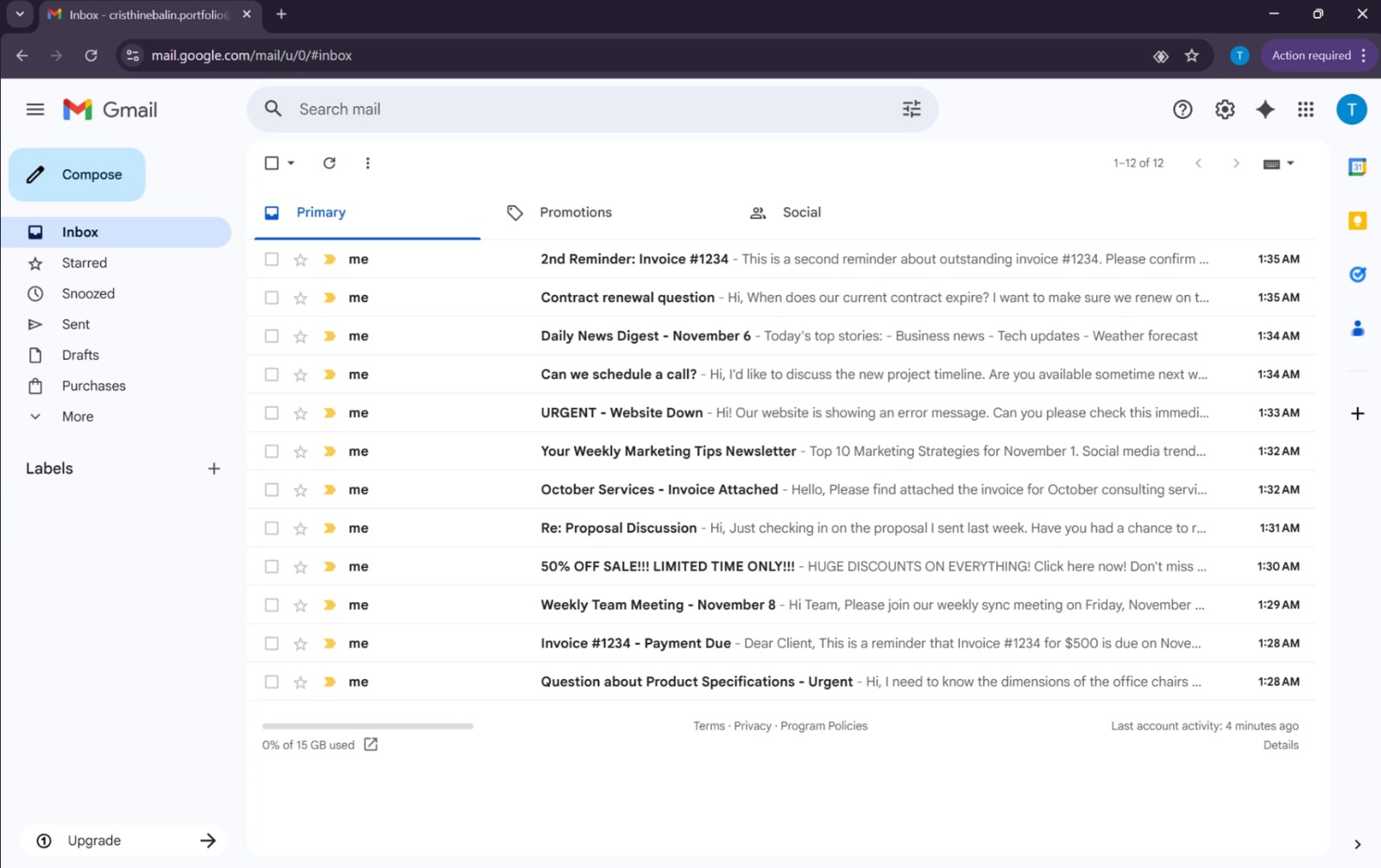Image resolution: width=1381 pixels, height=868 pixels.
Task: Click the Upgrade button
Action: [x=124, y=840]
